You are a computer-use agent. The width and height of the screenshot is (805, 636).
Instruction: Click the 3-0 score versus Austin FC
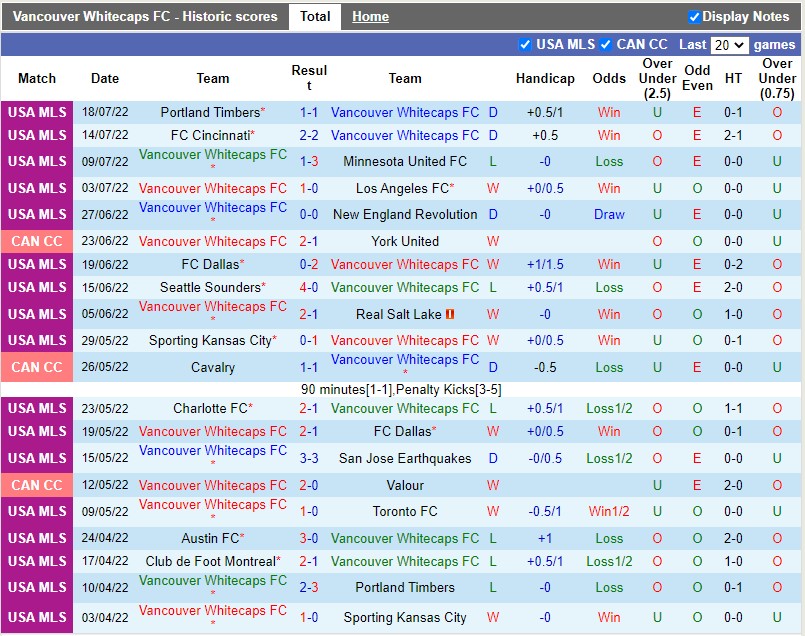coord(309,538)
